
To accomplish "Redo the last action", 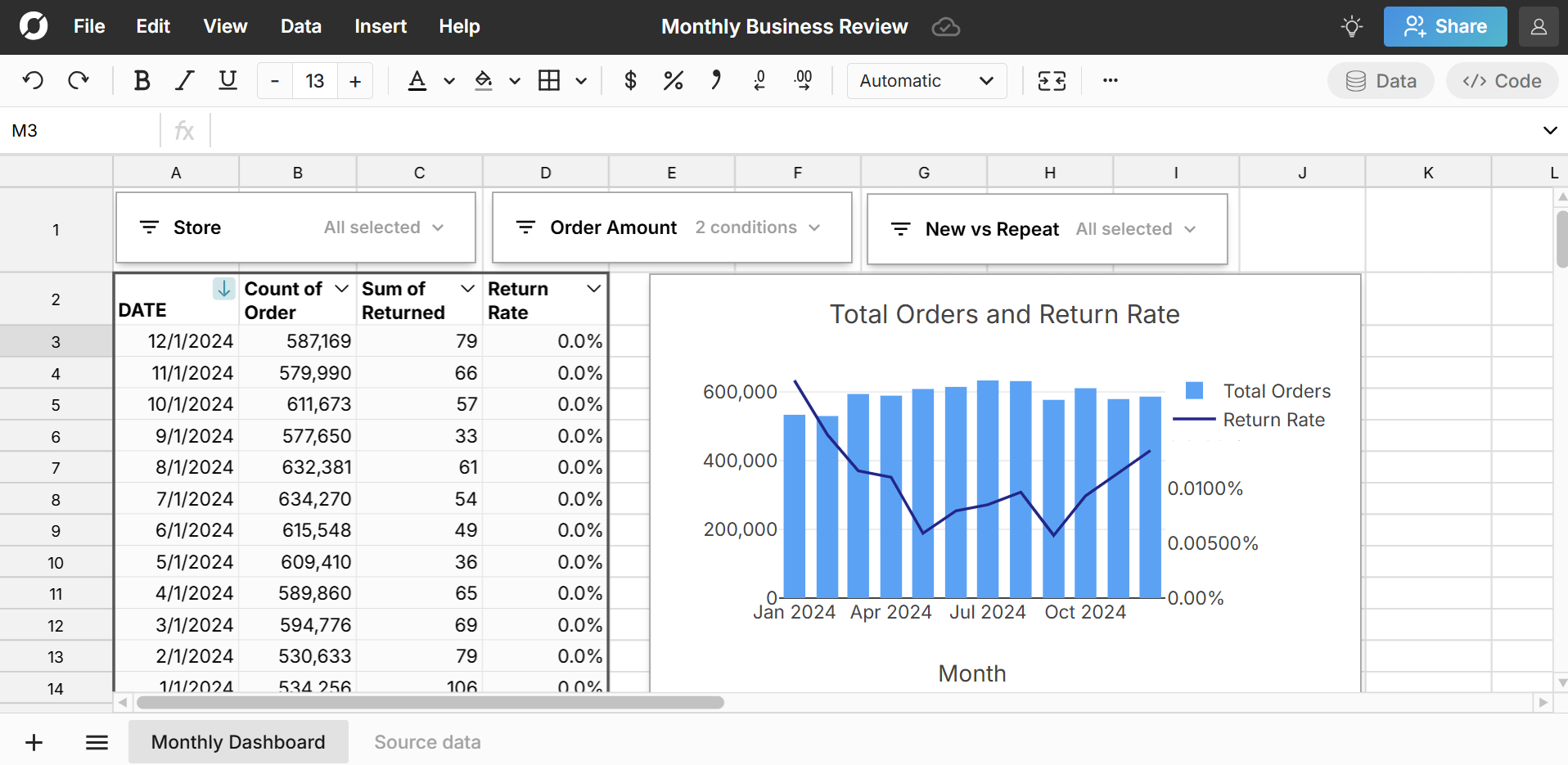I will (x=78, y=80).
